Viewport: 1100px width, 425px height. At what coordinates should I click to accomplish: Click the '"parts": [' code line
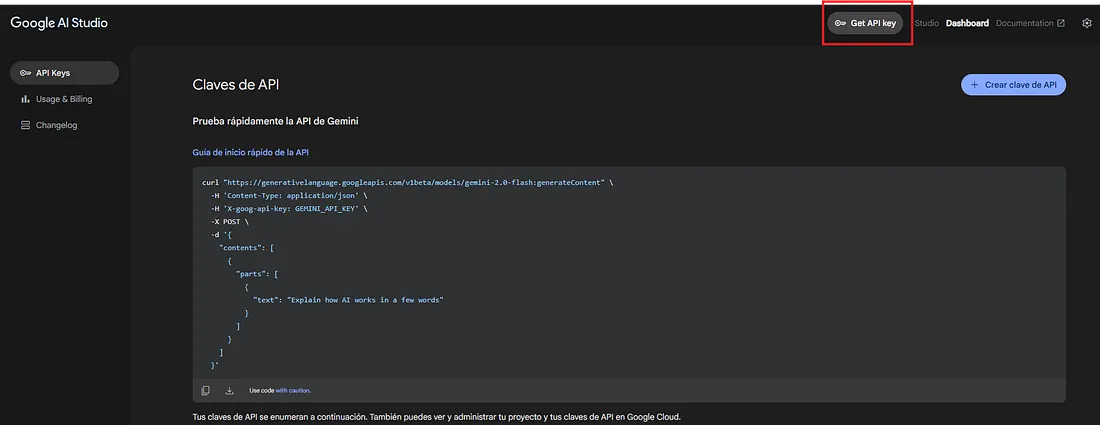point(258,274)
